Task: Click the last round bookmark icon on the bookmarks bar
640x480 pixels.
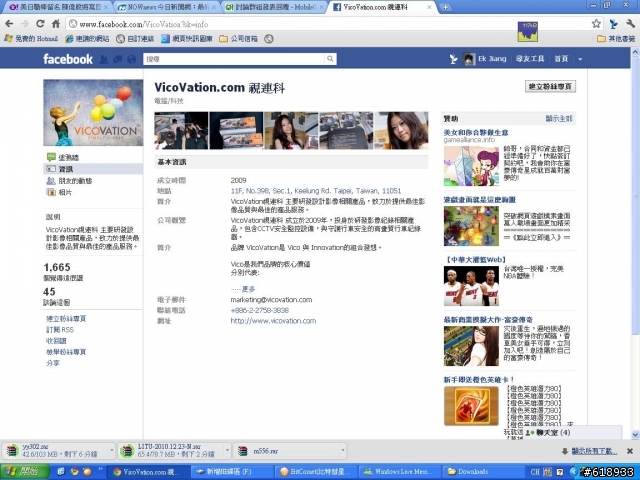Action: coord(269,39)
